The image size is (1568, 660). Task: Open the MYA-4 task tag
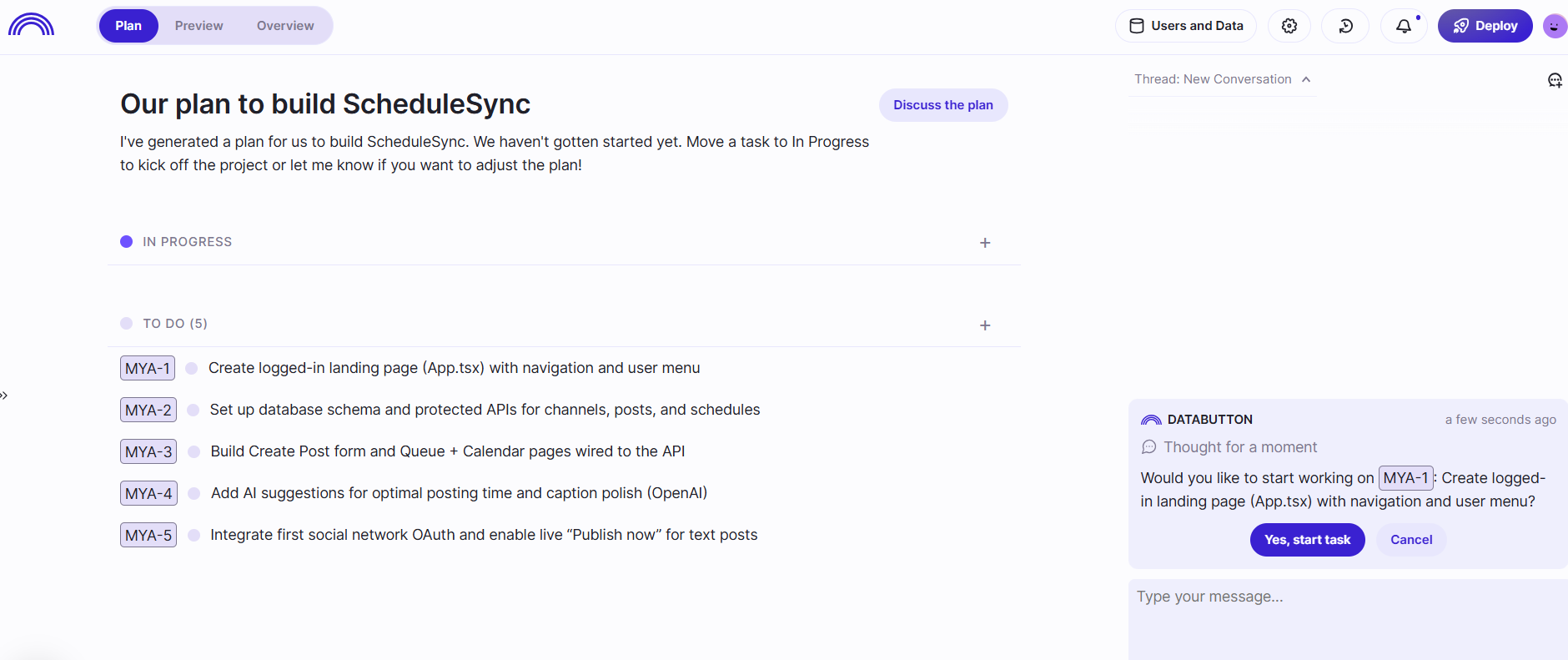(x=148, y=493)
